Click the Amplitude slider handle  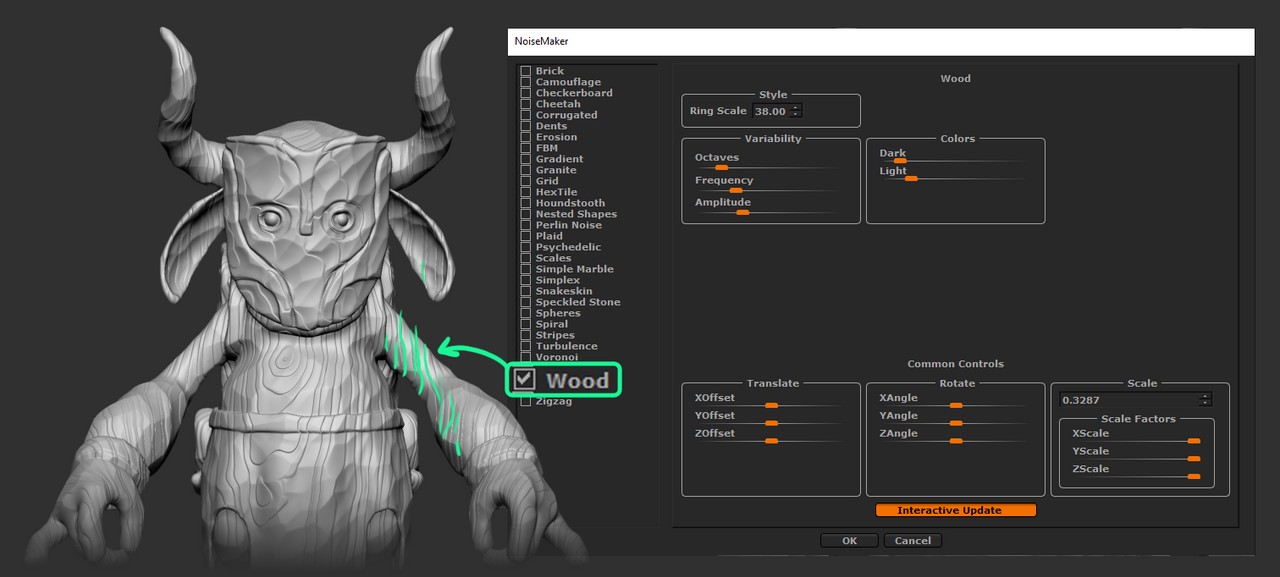point(742,212)
